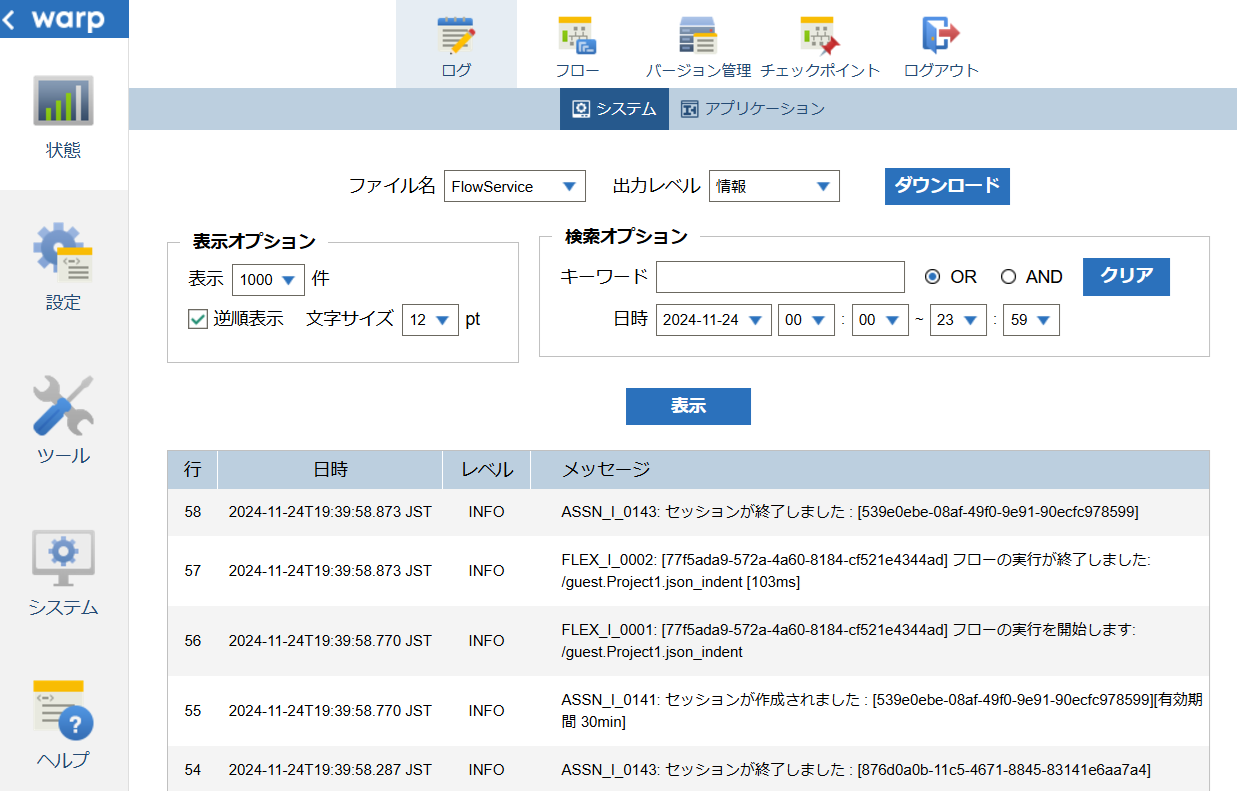
Task: Select the ログ notepad icon
Action: pyautogui.click(x=456, y=34)
